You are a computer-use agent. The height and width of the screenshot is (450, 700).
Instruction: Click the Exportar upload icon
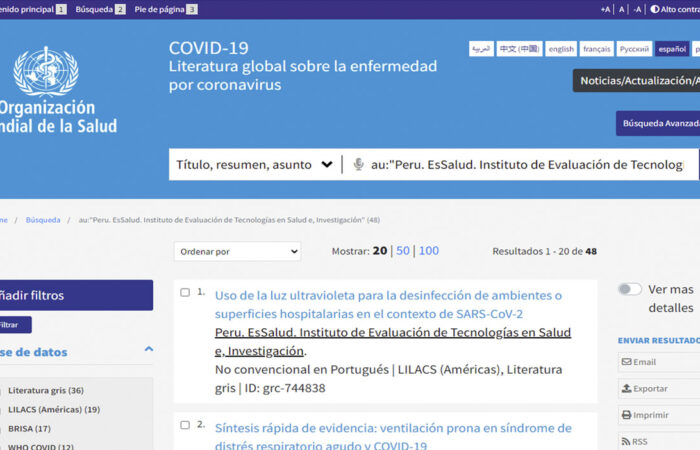[626, 388]
